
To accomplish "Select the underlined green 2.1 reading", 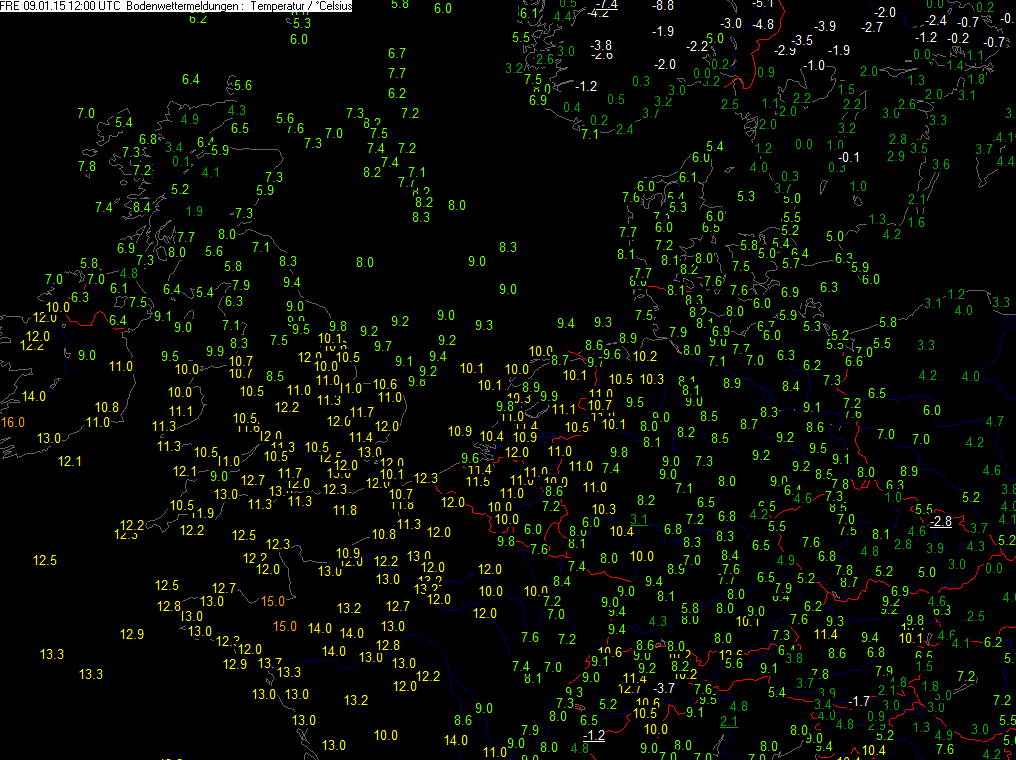I will (x=729, y=722).
